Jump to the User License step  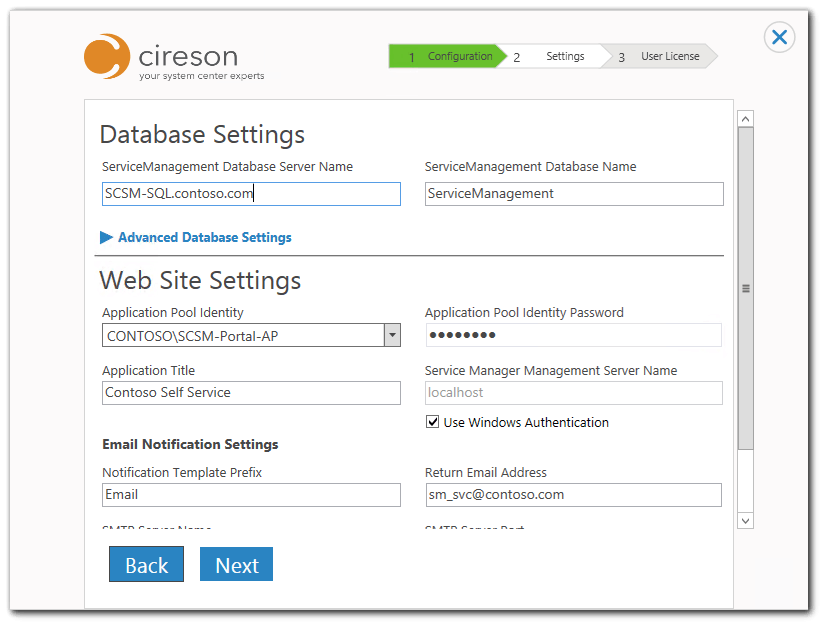click(662, 57)
